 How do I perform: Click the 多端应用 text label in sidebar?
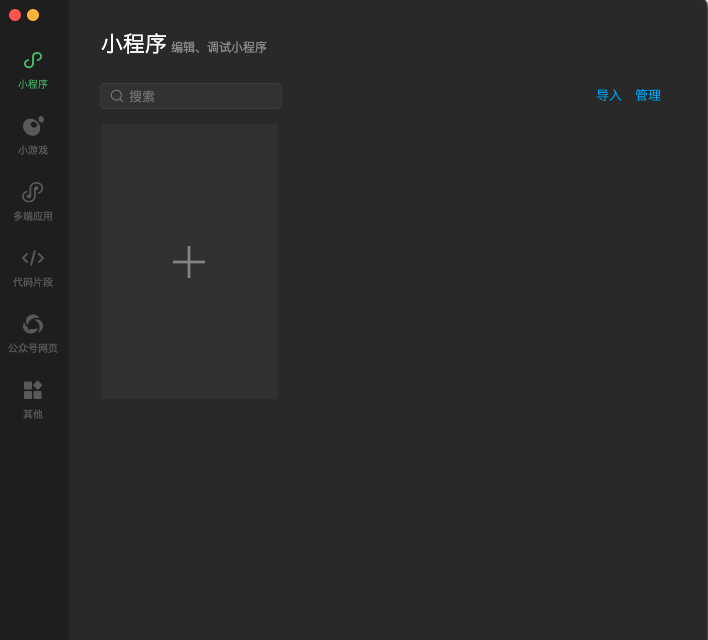(33, 216)
